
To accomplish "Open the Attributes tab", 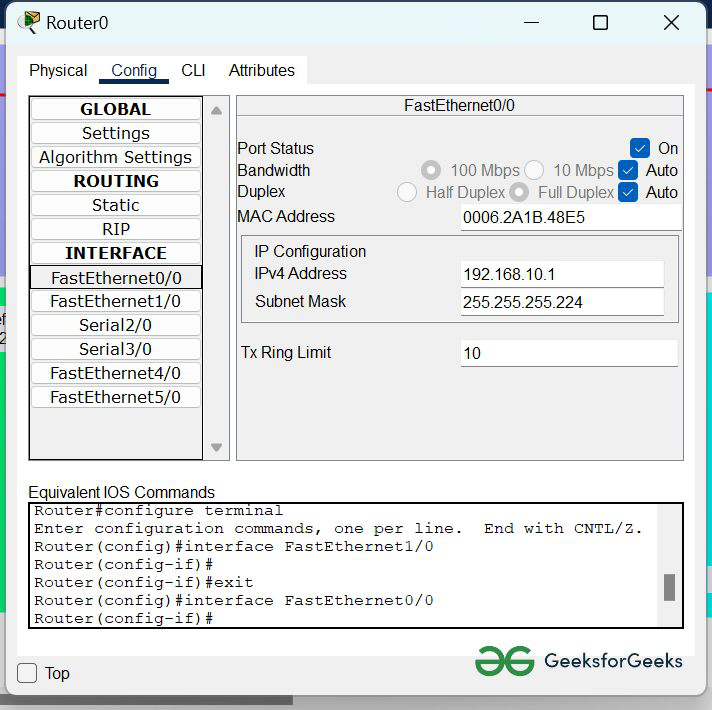I will click(x=262, y=70).
